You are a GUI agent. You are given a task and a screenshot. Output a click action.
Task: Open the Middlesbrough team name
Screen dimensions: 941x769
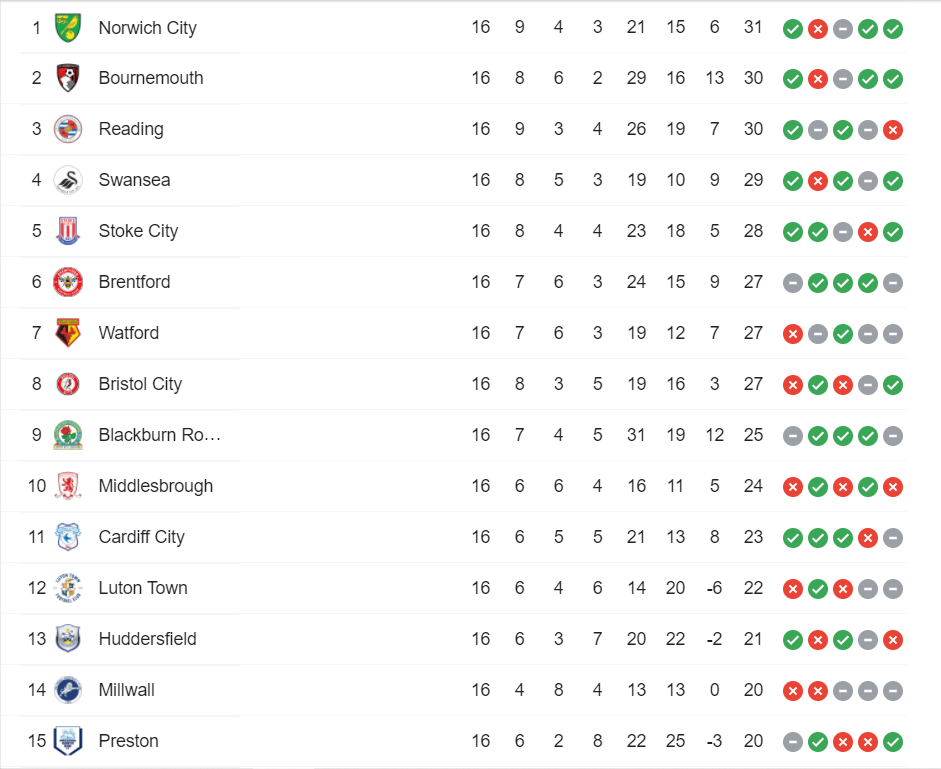(155, 486)
